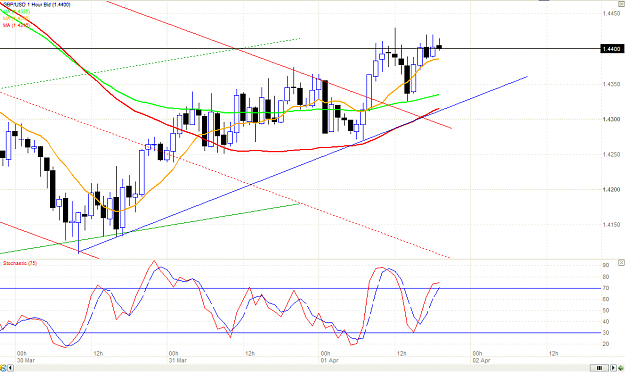
Task: Click the 1.4250 price axis label
Action: 611,154
